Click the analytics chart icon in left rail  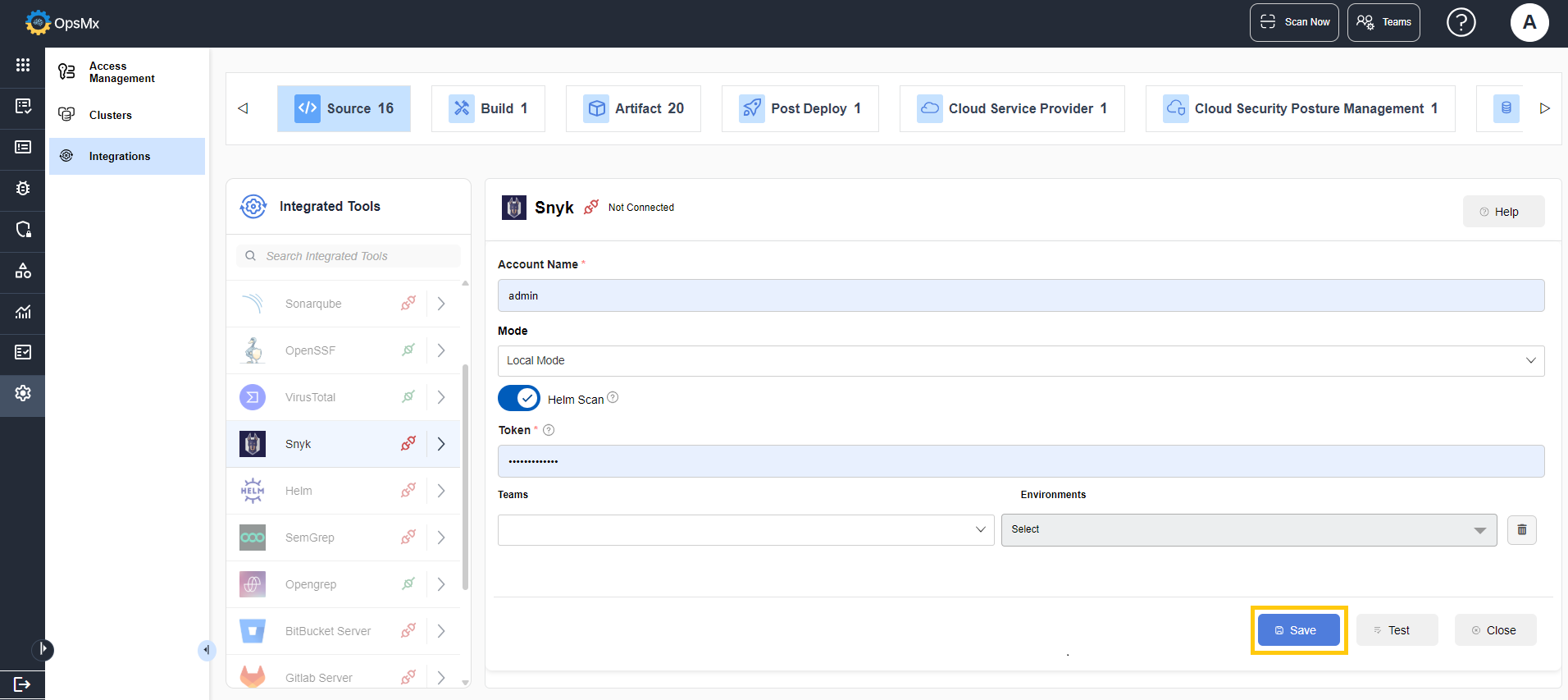pyautogui.click(x=23, y=311)
